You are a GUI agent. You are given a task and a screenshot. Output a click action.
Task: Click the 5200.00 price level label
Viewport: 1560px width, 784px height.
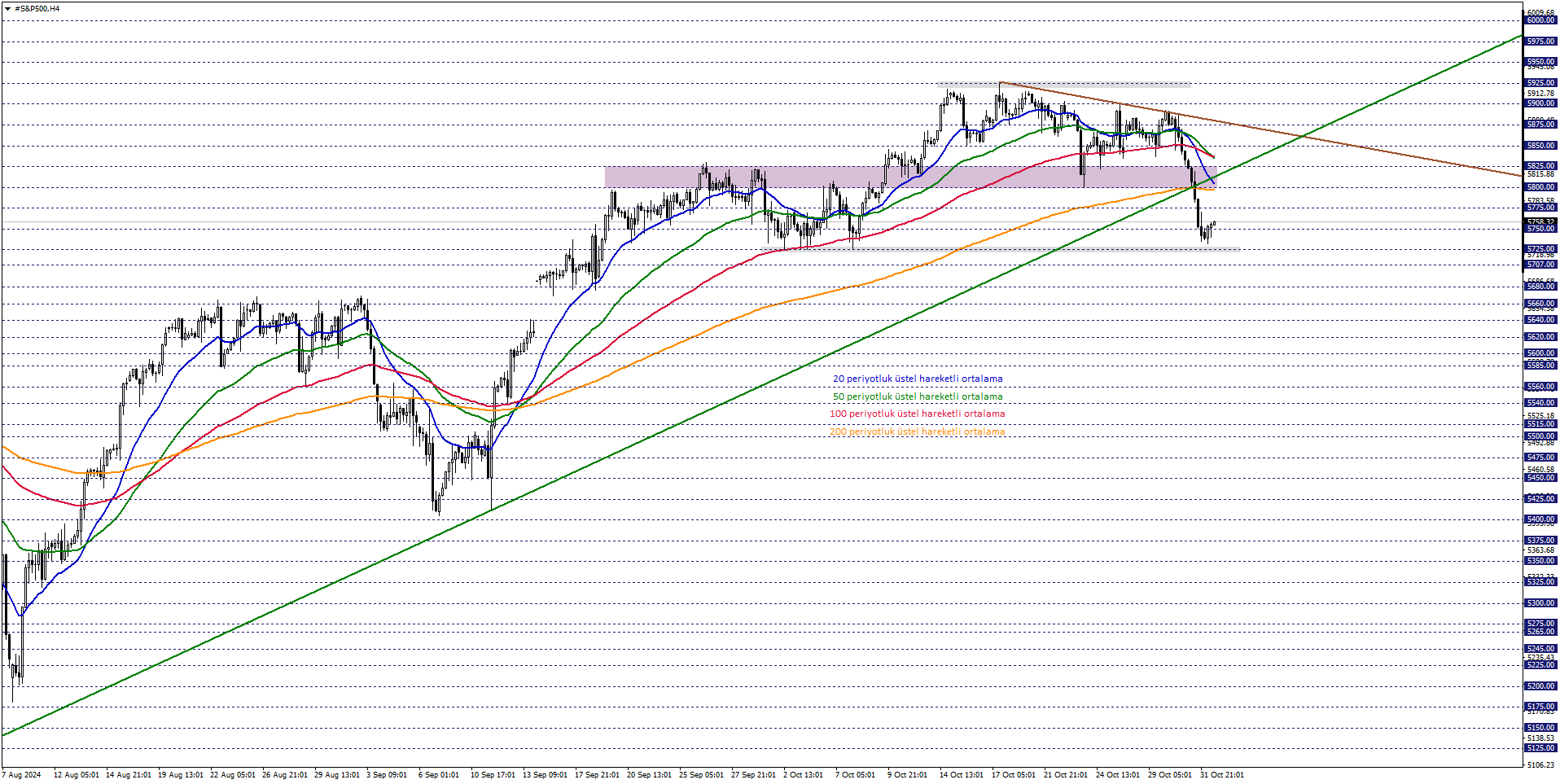pos(1540,686)
